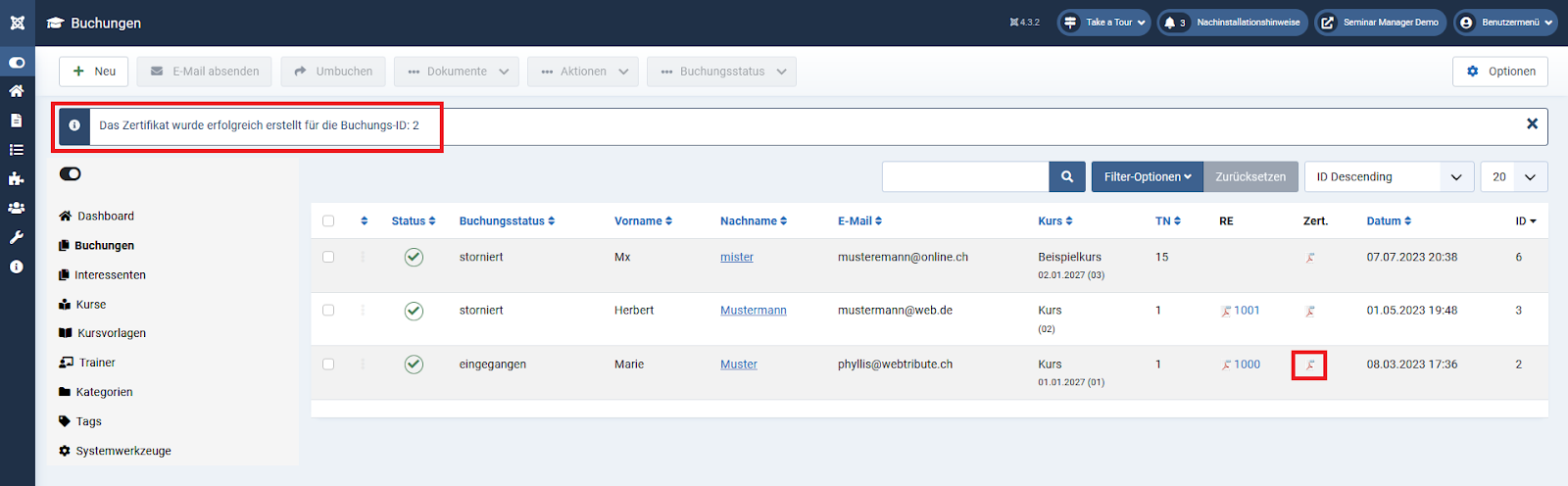Click the Neu button
Viewport: 1568px width, 486px height.
[x=93, y=72]
